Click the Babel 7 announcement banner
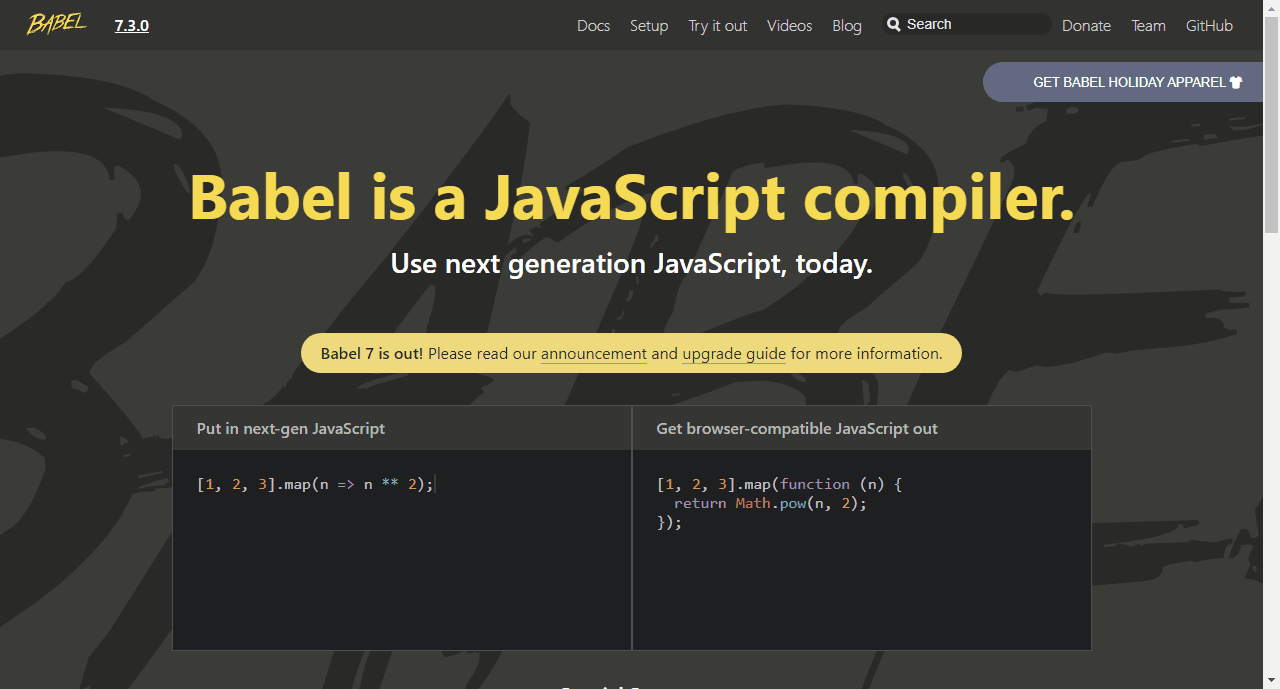 point(630,353)
